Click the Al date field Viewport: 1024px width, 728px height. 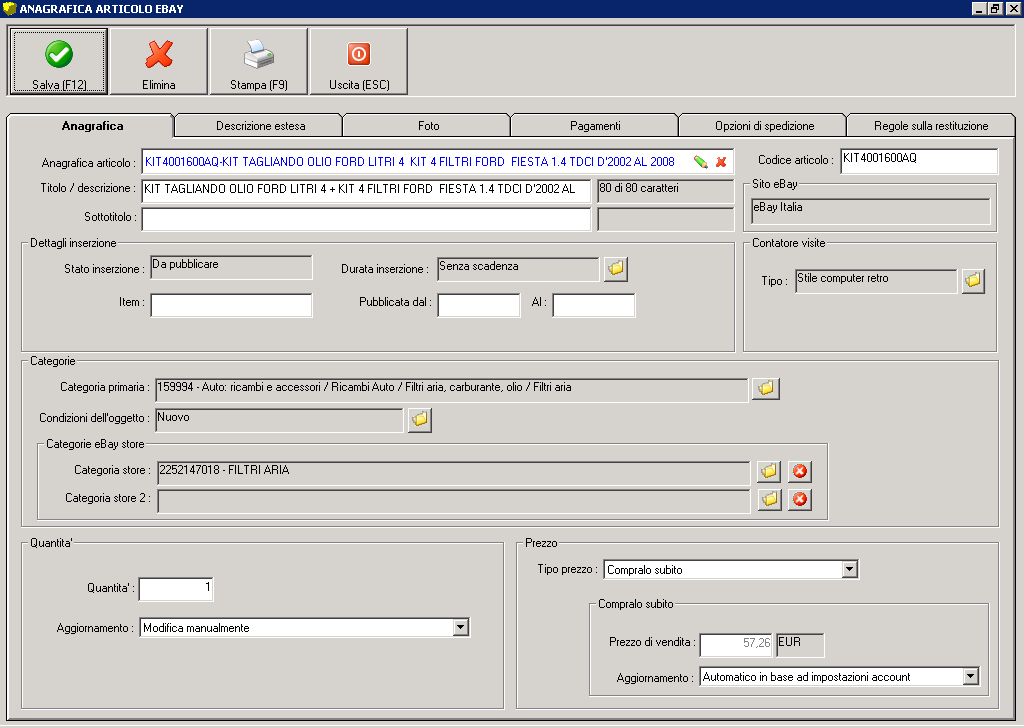pyautogui.click(x=594, y=305)
